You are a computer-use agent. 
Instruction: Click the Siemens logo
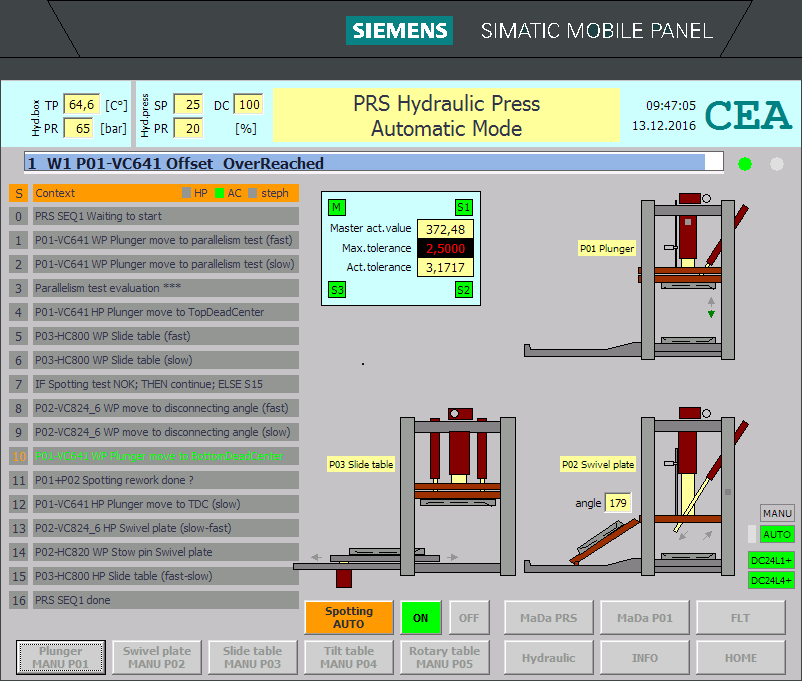click(x=399, y=31)
